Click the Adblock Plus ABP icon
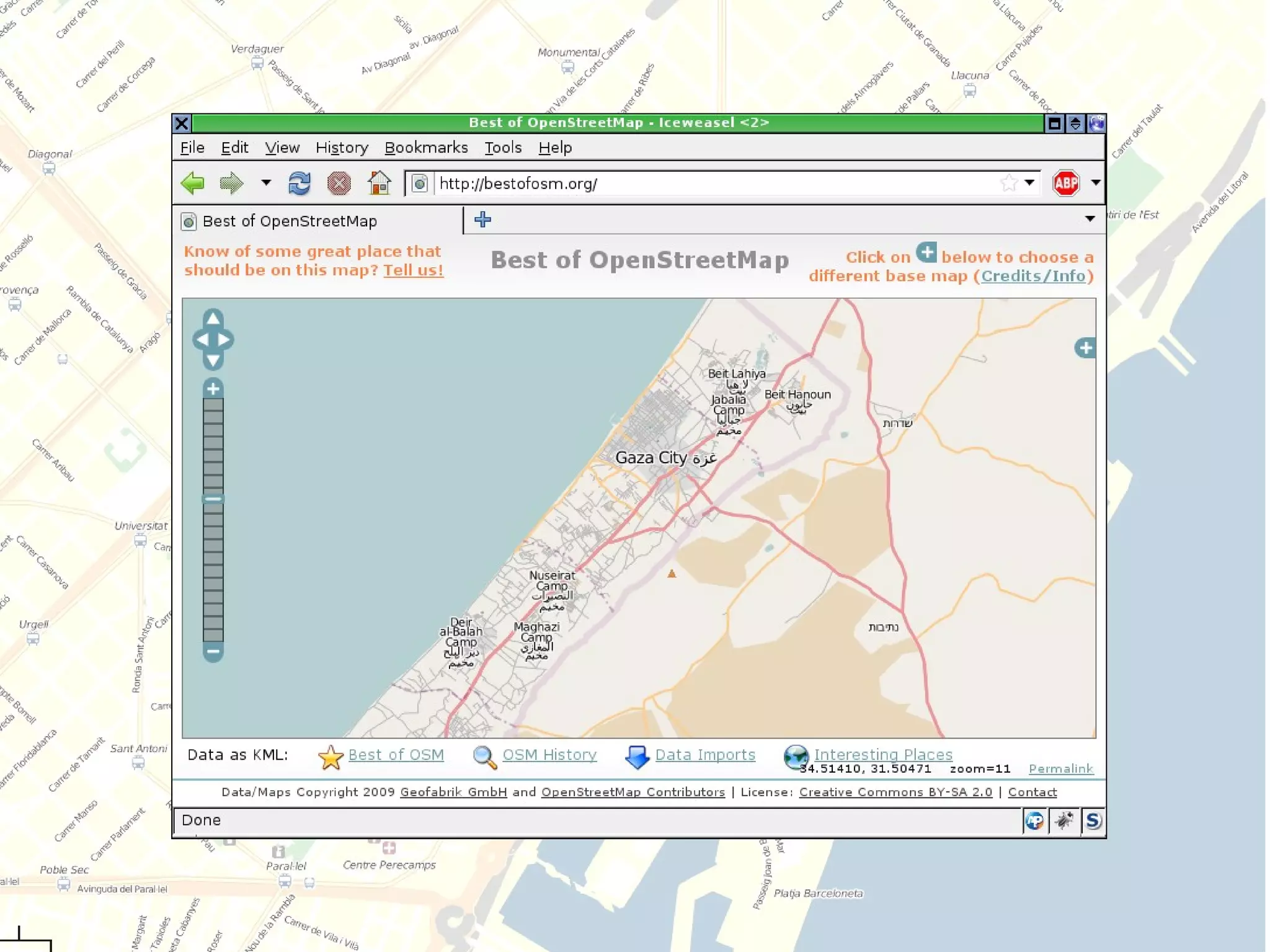 pyautogui.click(x=1066, y=183)
